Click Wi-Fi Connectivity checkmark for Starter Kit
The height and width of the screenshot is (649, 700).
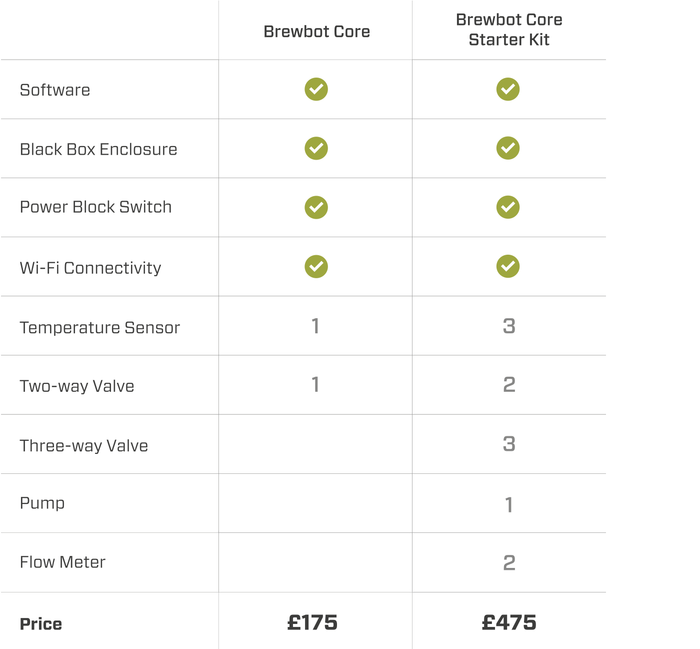(508, 266)
